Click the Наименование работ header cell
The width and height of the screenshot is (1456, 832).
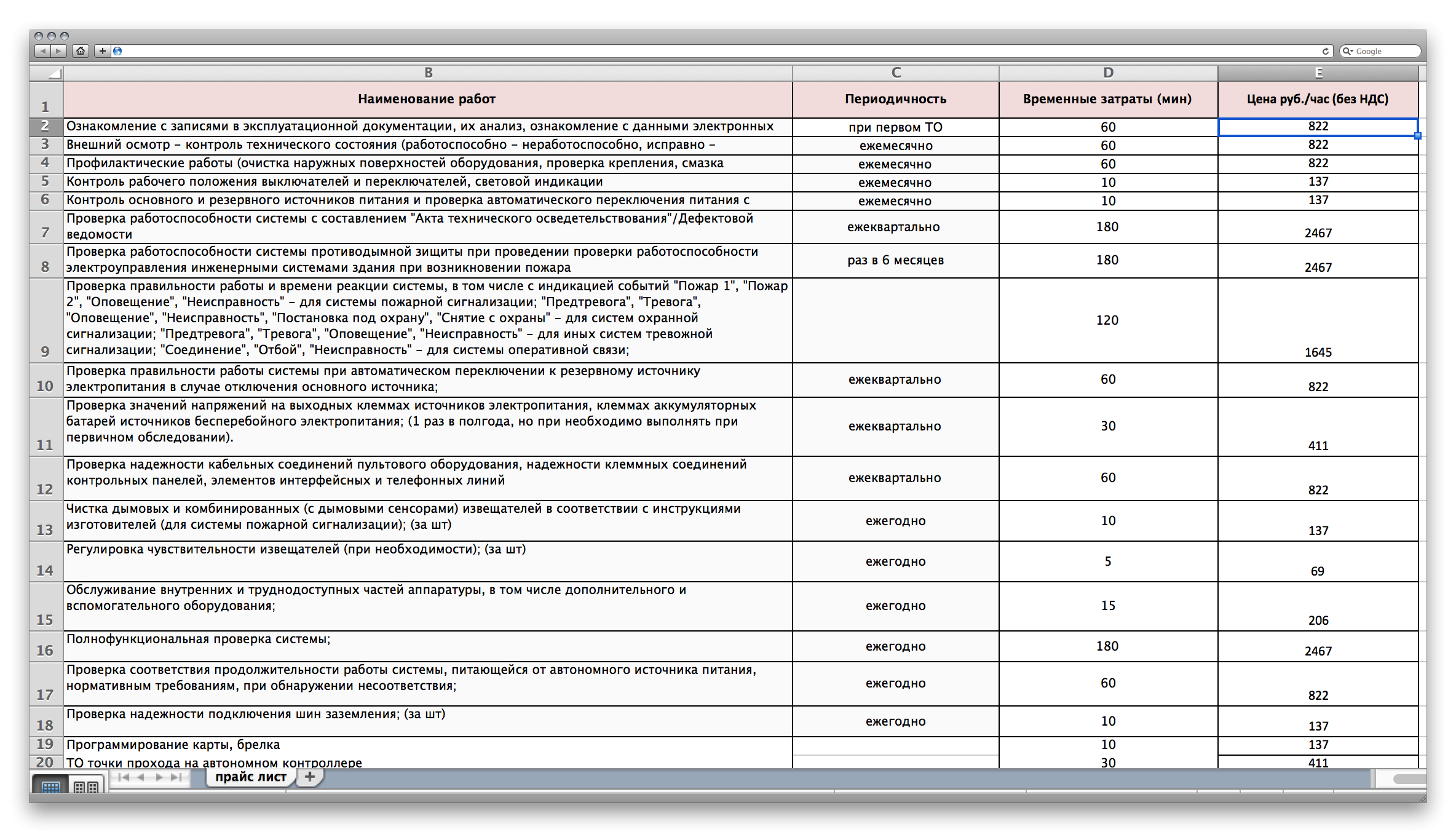coord(428,100)
